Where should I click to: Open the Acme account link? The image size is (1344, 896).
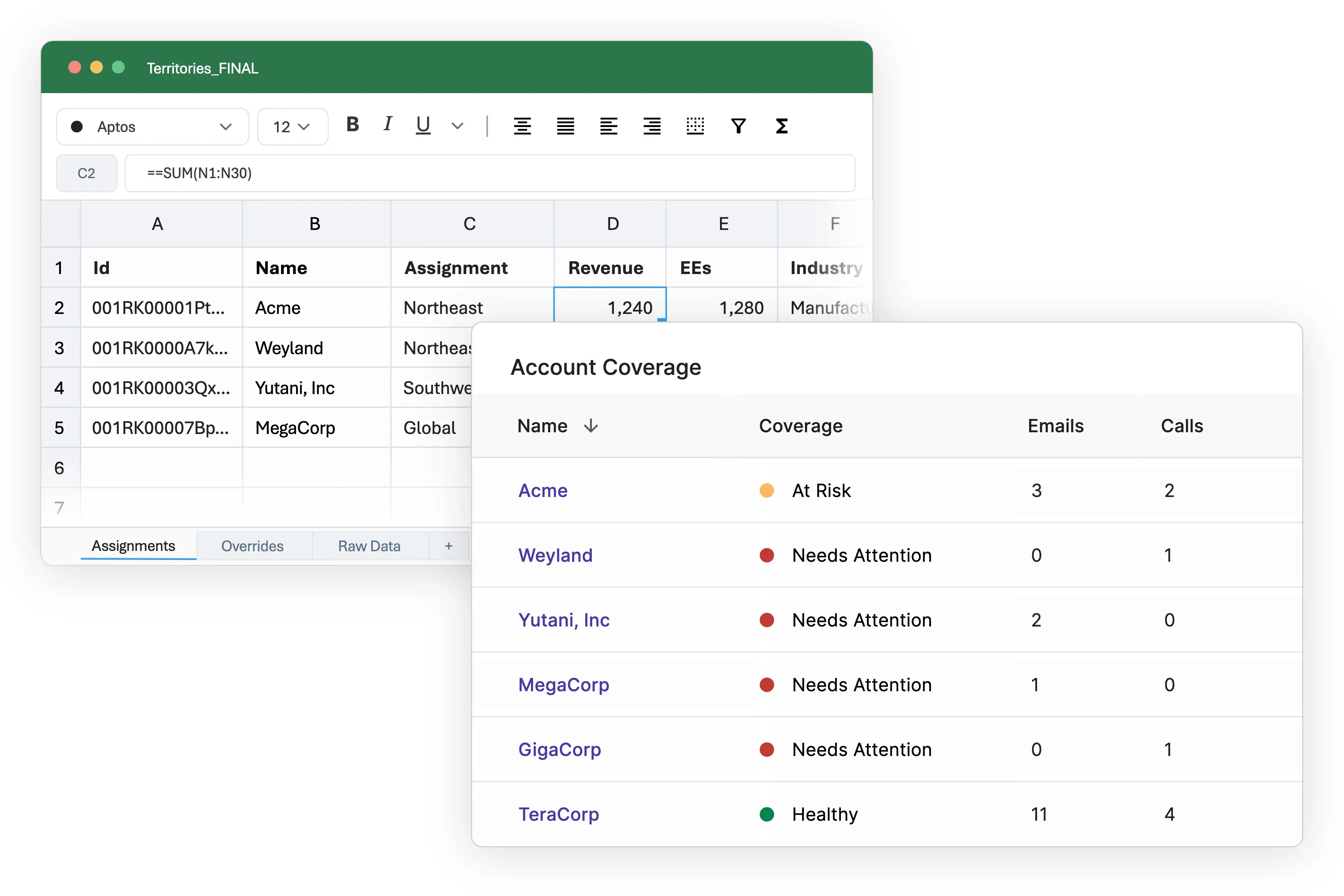click(x=542, y=490)
